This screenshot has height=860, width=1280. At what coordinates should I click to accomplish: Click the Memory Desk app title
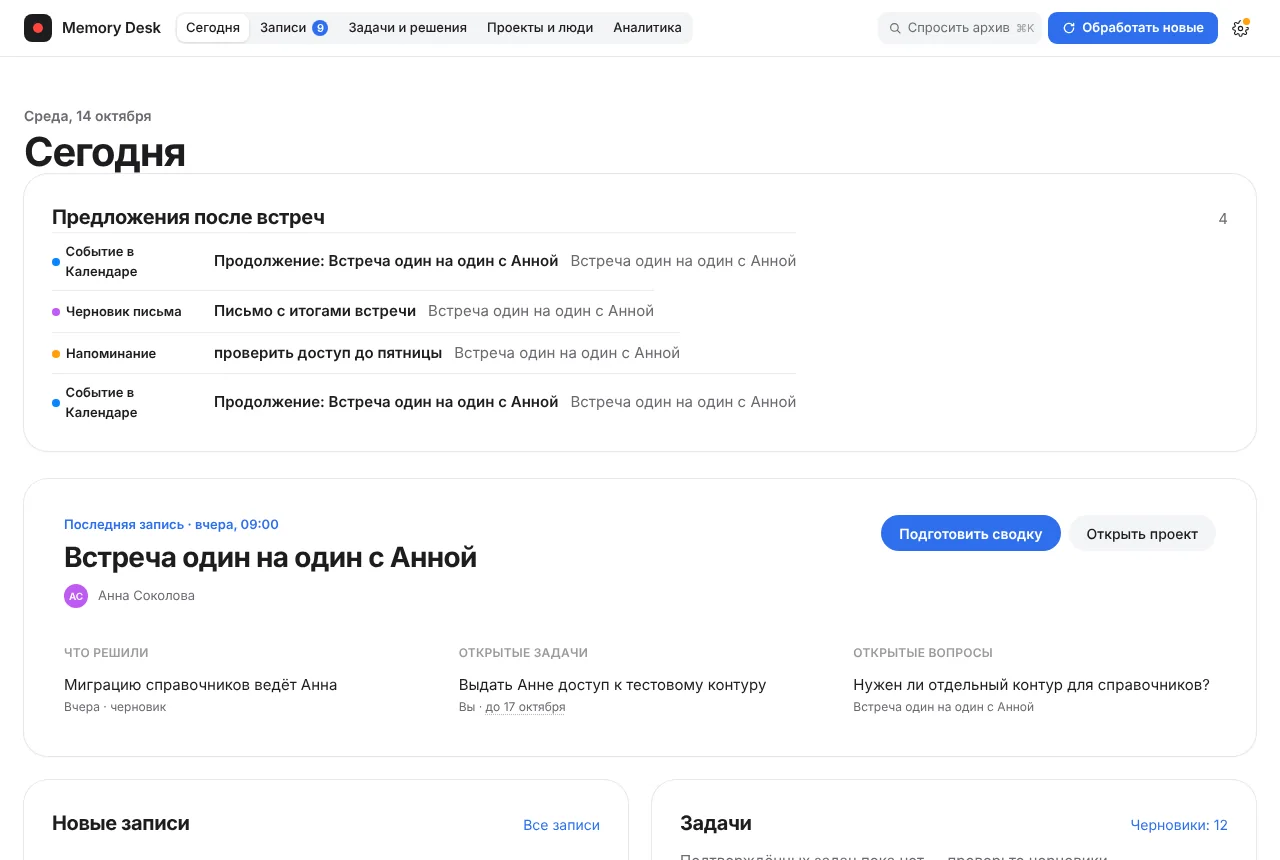point(111,28)
